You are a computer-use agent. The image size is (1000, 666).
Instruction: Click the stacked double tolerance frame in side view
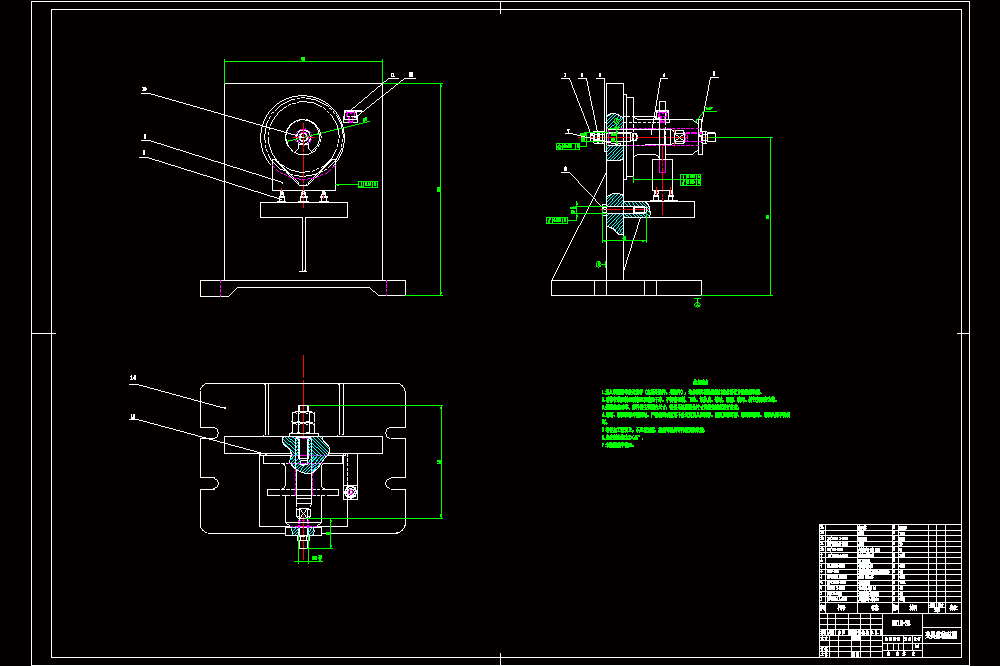pyautogui.click(x=690, y=179)
